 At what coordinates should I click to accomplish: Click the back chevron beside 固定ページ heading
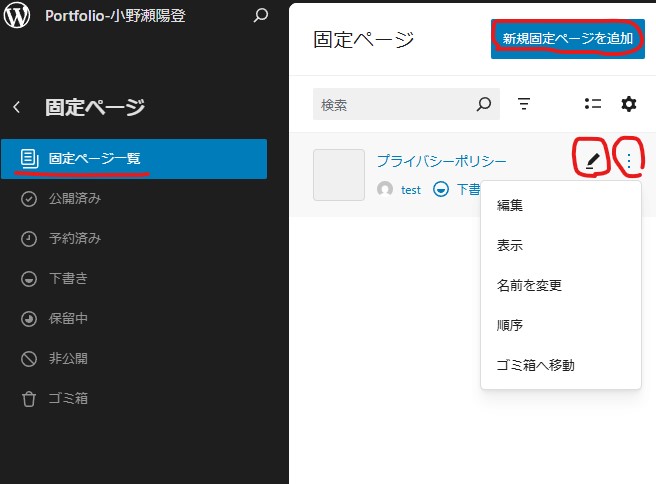pos(17,107)
